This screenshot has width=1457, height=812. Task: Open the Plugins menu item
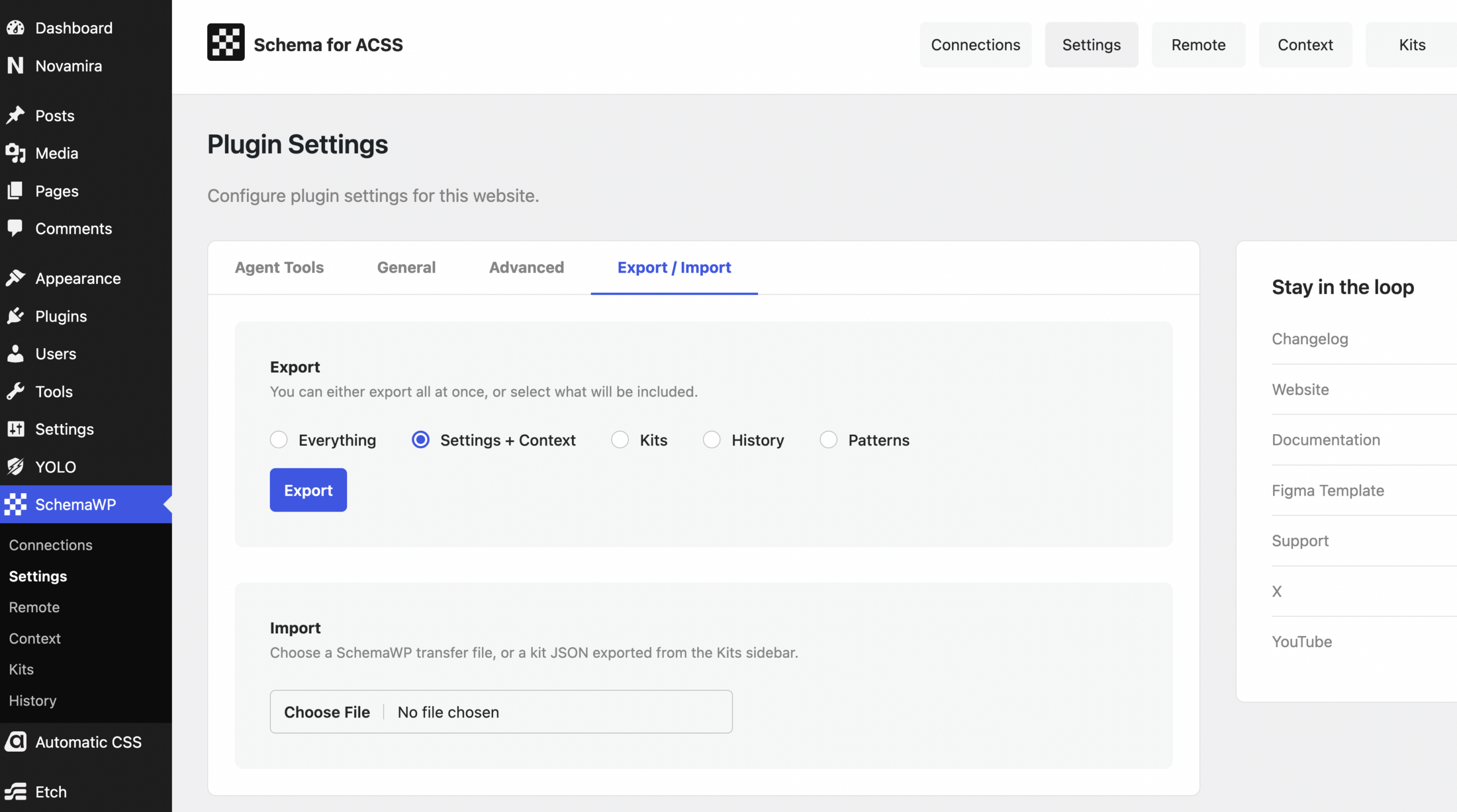[x=86, y=316]
